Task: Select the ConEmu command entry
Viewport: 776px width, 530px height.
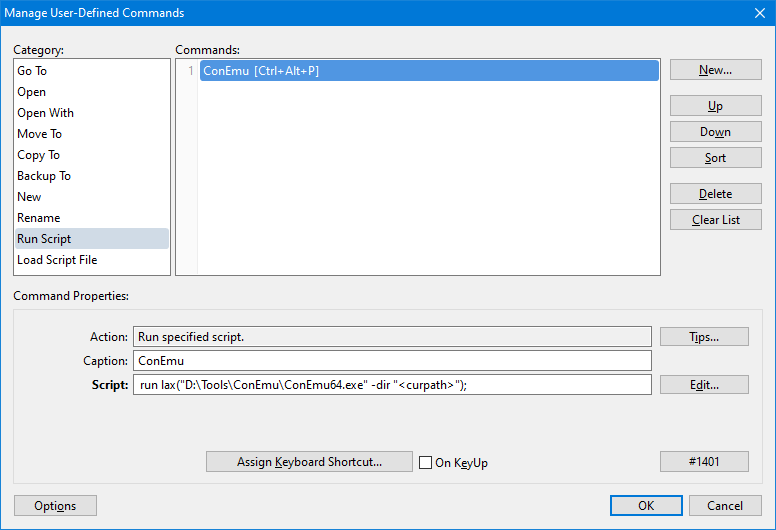Action: tap(428, 71)
